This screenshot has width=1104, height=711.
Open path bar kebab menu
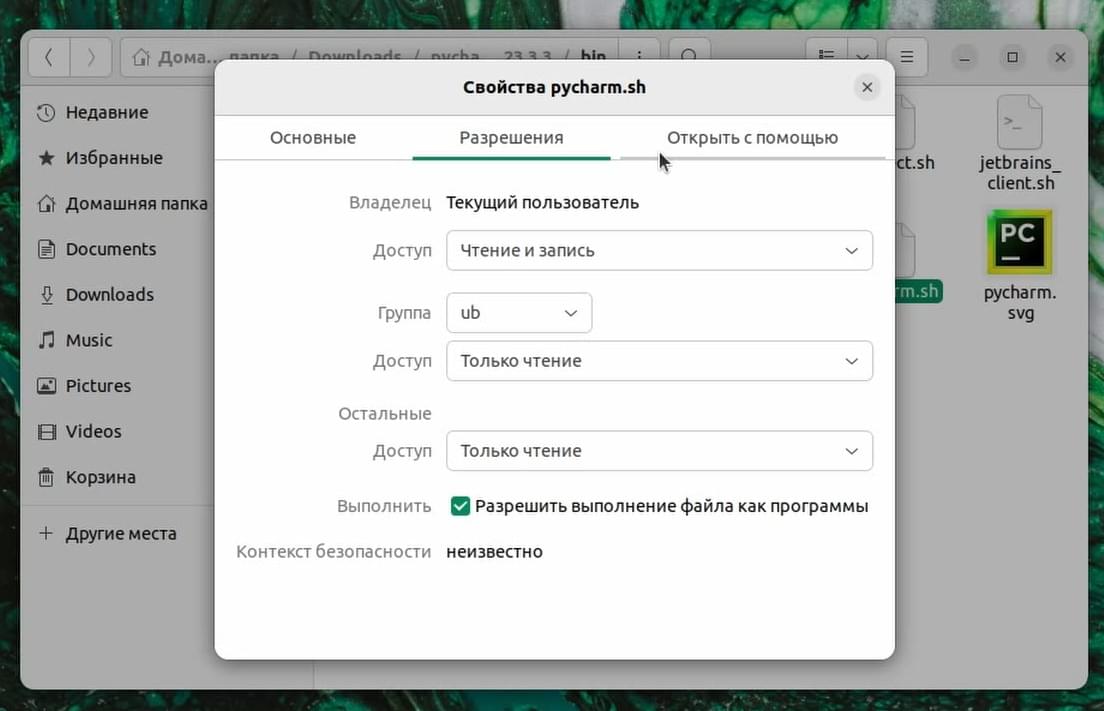tap(639, 57)
